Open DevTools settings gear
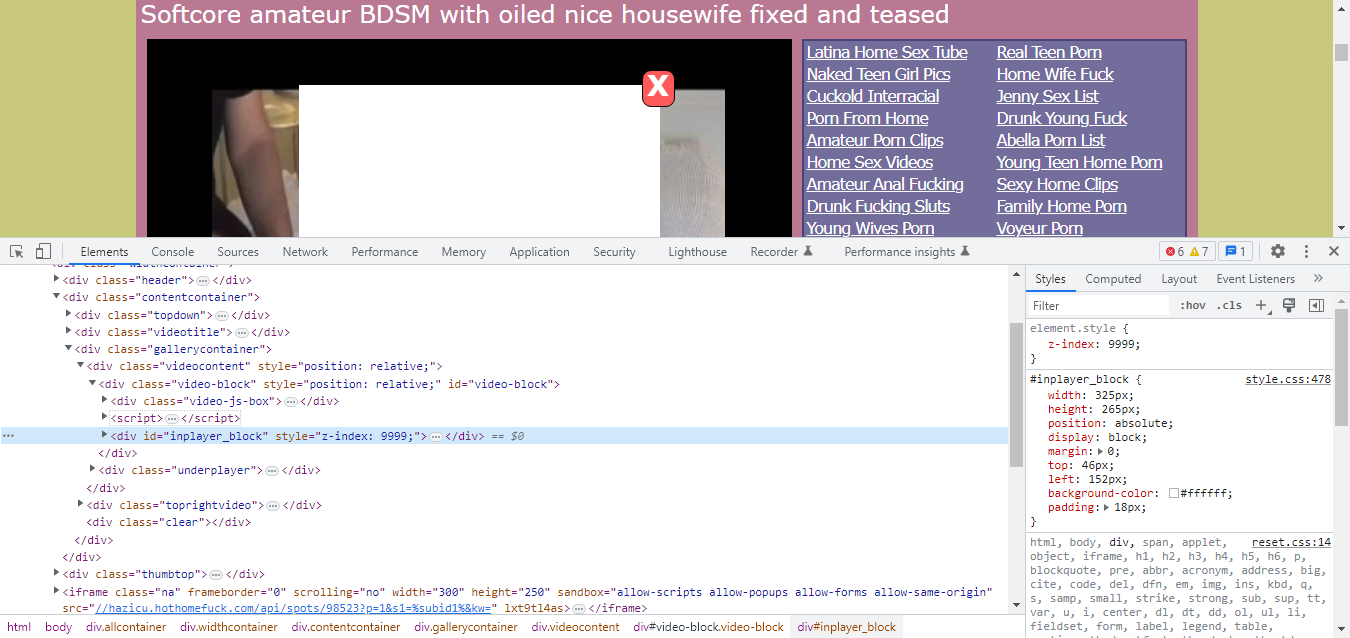Screen dimensions: 1350x638 point(1278,251)
